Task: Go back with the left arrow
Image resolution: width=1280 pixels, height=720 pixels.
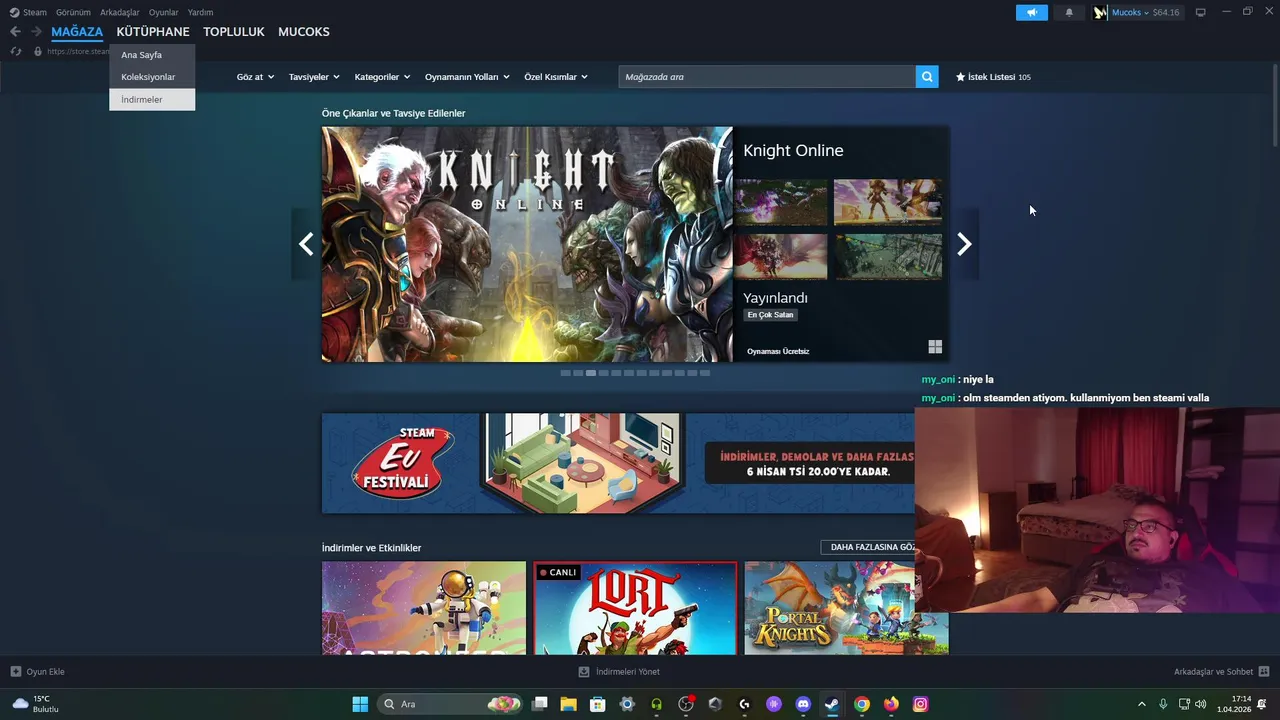Action: tap(15, 32)
